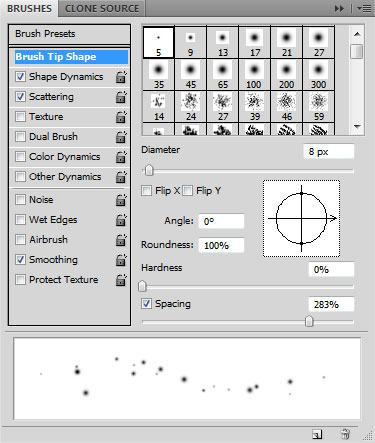Screen dimensions: 375x443
Task: Click the delete brush trash icon
Action: tap(345, 434)
